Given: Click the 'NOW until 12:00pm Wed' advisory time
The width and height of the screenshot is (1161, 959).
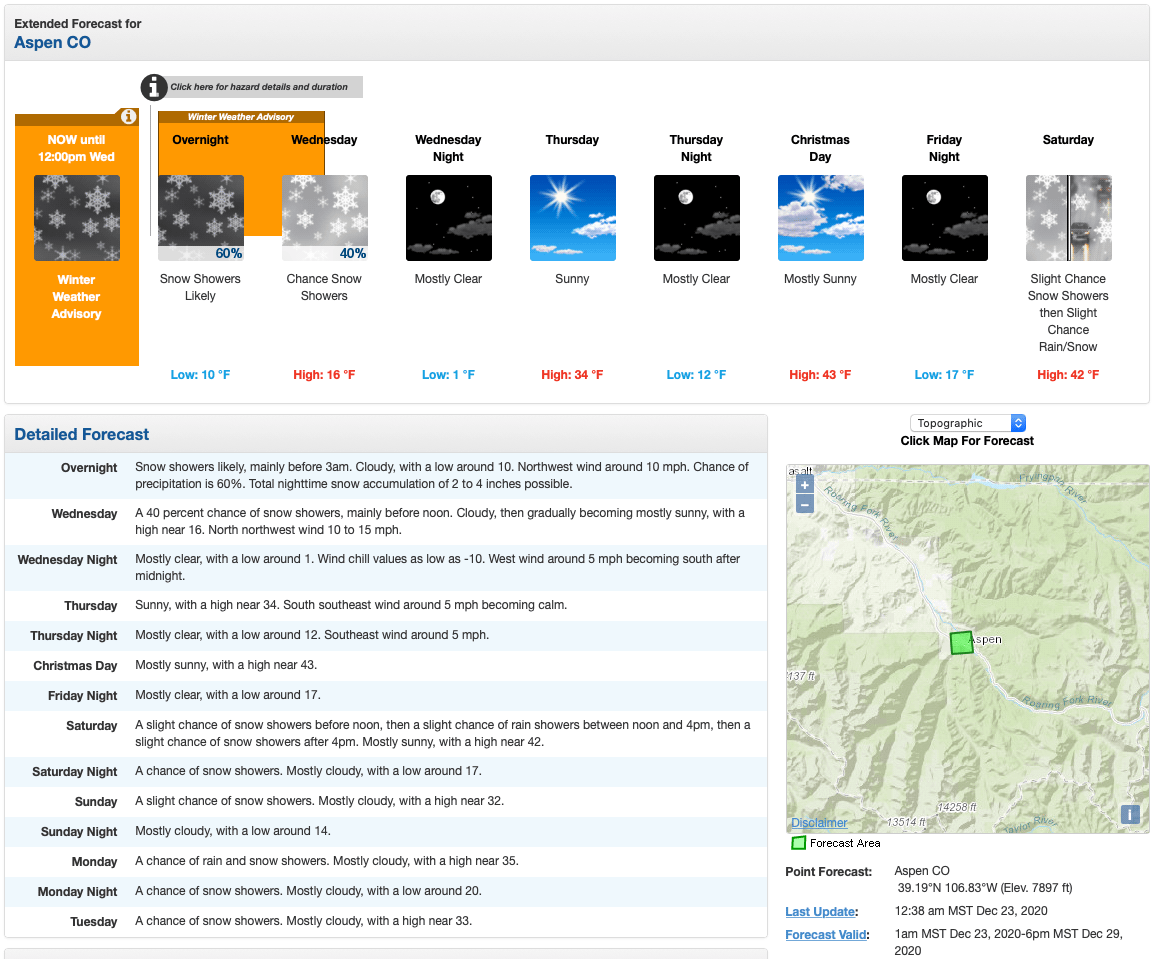Looking at the screenshot, I should pyautogui.click(x=76, y=148).
